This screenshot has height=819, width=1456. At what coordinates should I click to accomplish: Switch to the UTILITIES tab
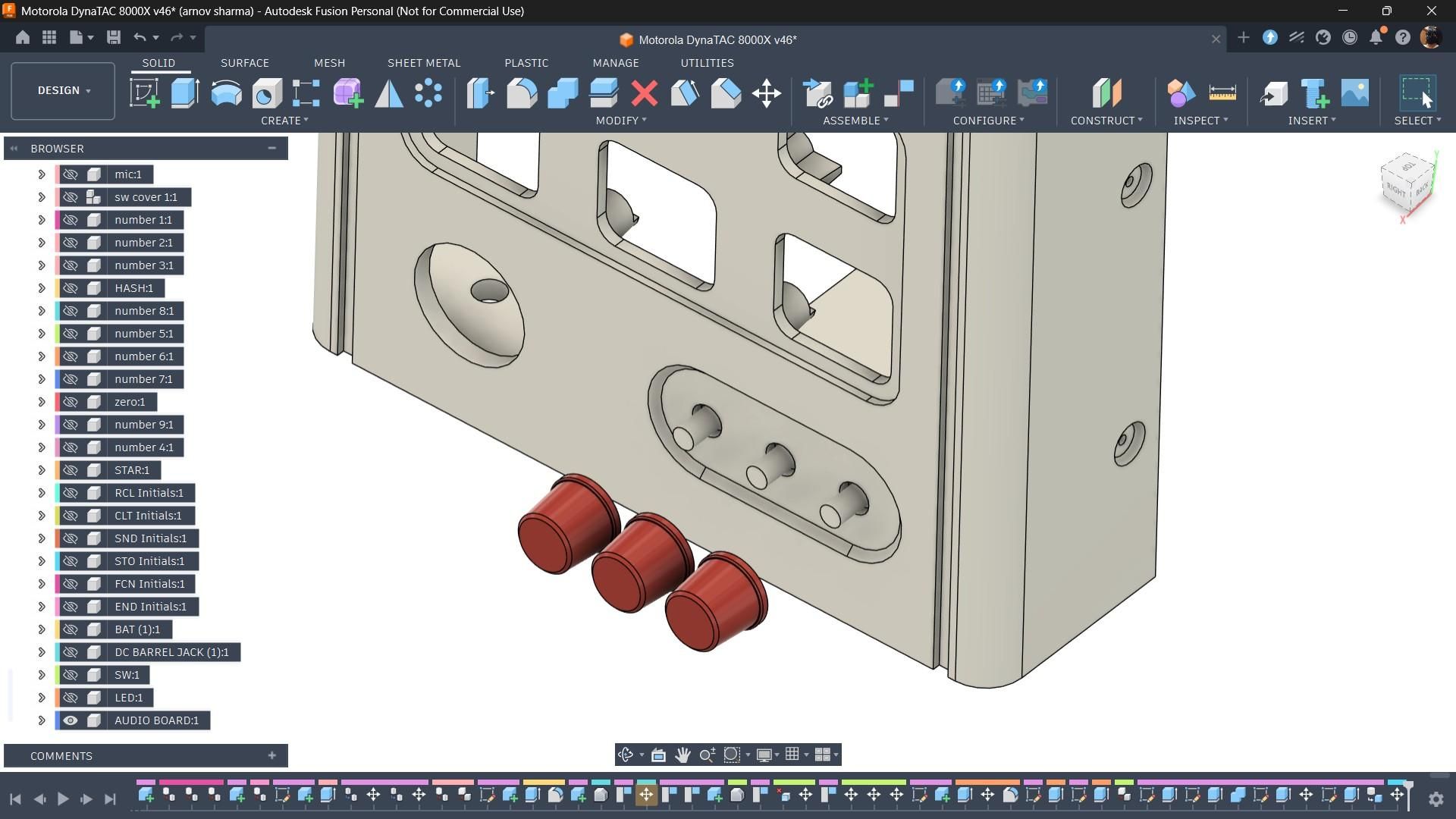click(x=707, y=63)
